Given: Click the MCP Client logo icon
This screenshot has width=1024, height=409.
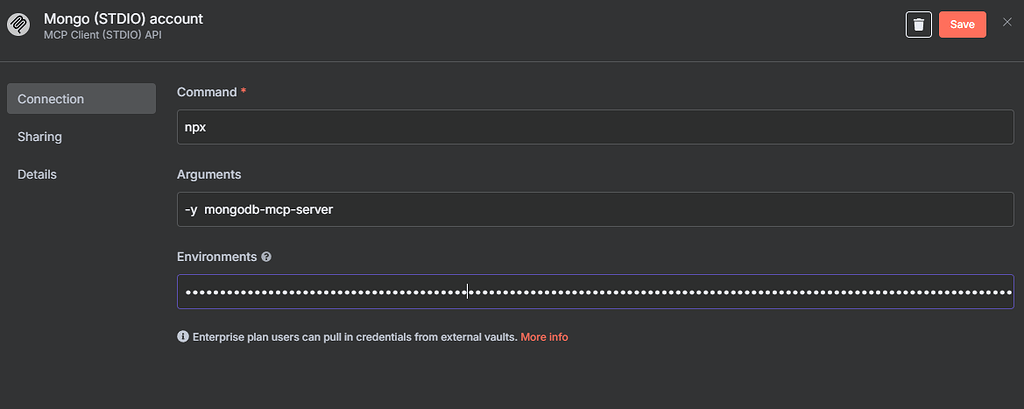Looking at the screenshot, I should 18,25.
